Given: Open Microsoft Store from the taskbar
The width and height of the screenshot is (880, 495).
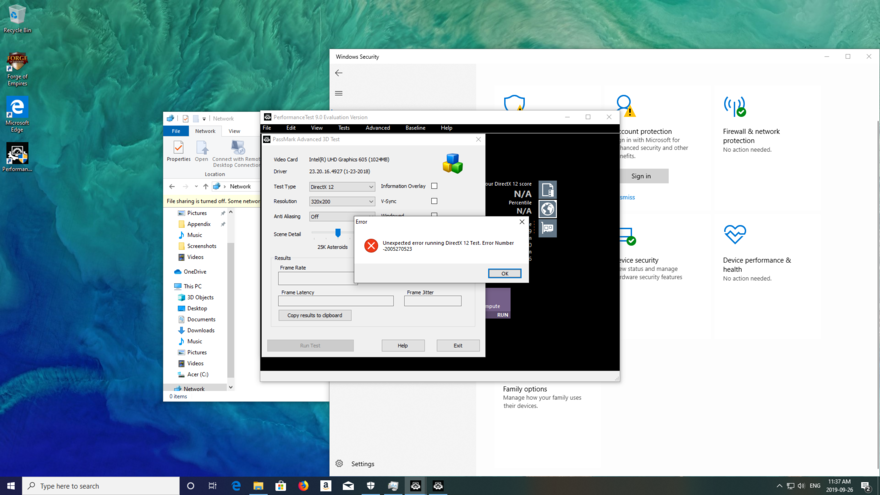Looking at the screenshot, I should 281,486.
